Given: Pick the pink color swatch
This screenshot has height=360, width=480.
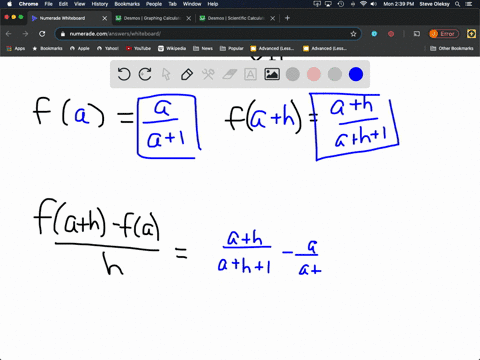Looking at the screenshot, I should 314,74.
